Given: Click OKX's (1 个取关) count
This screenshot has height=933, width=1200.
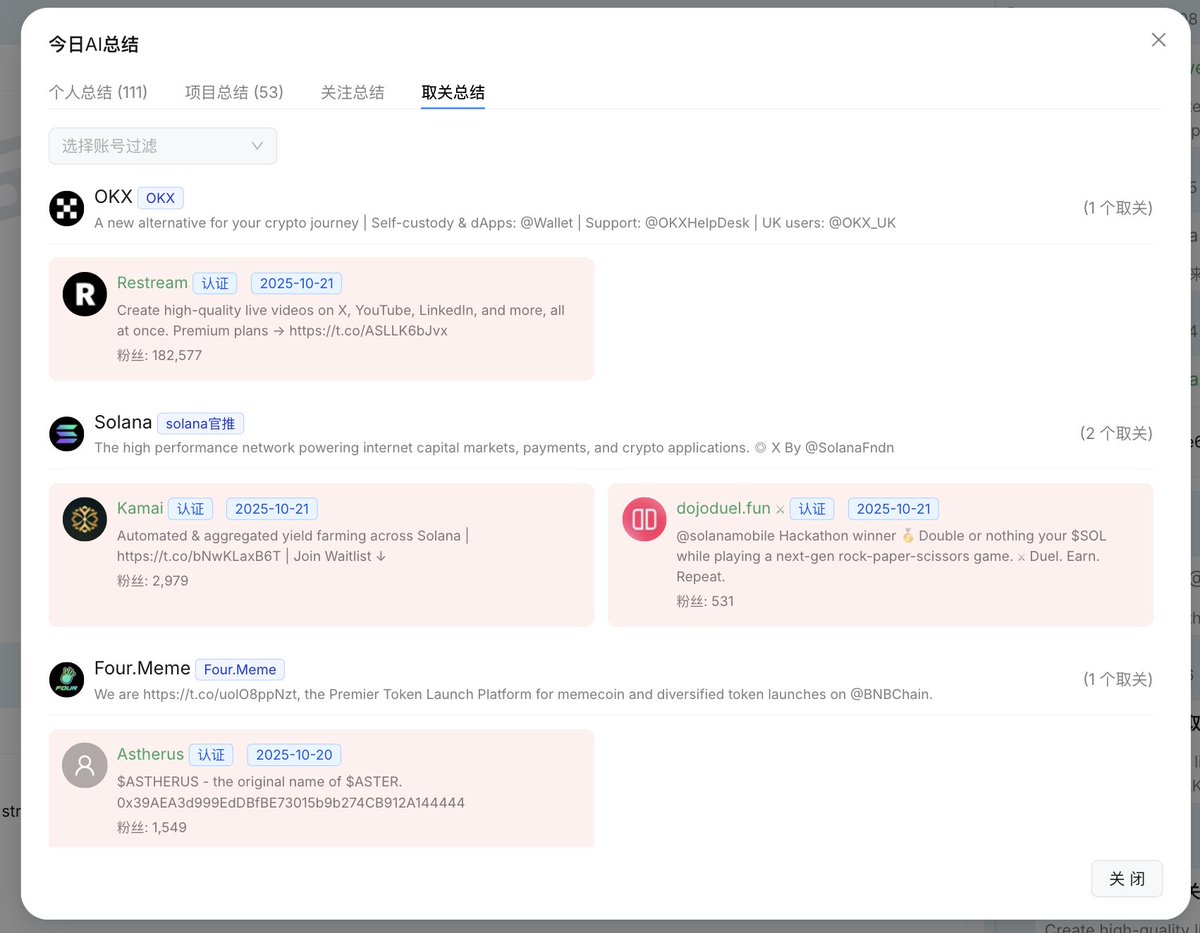Looking at the screenshot, I should coord(1118,208).
